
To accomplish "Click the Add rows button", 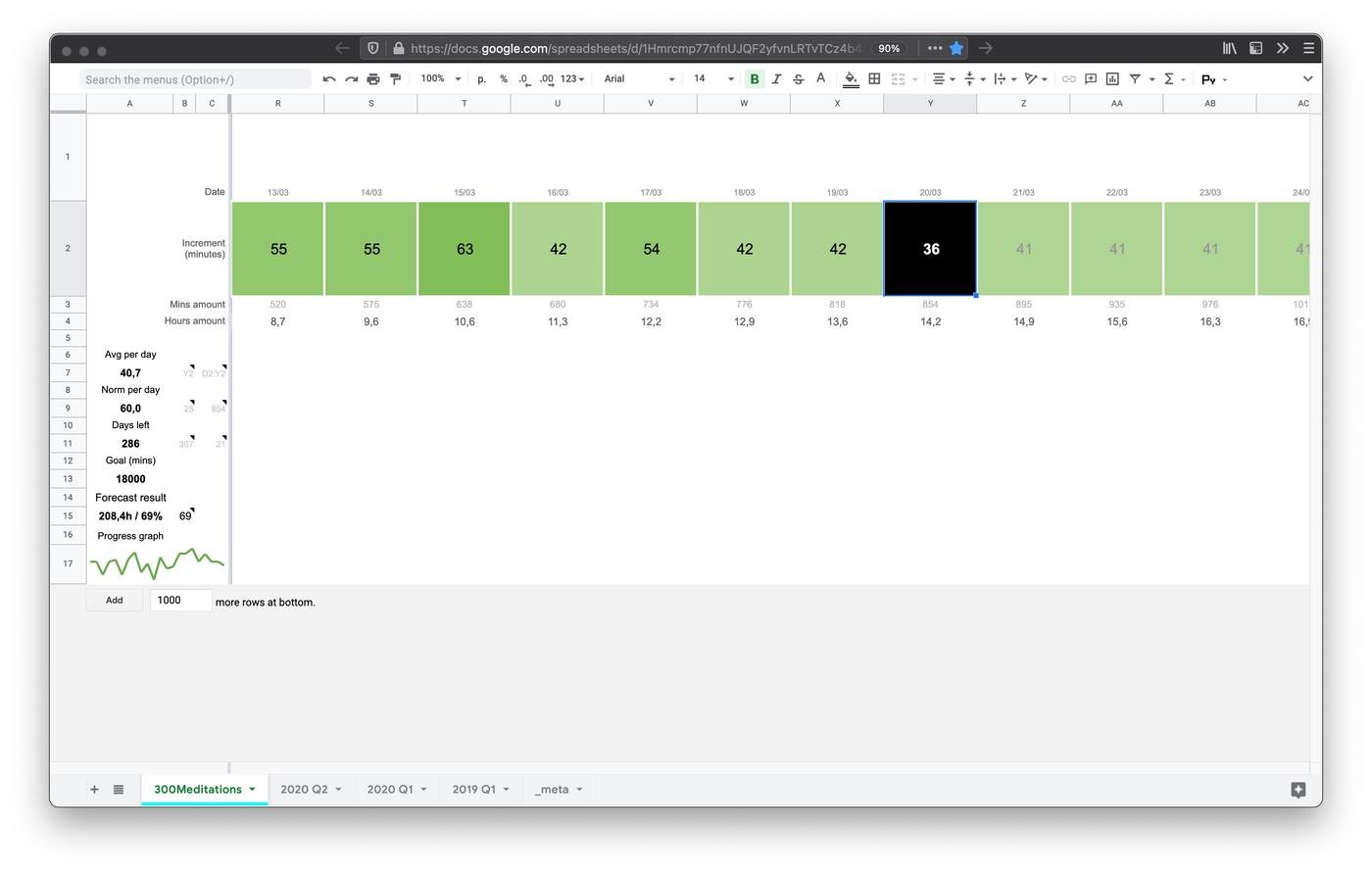I will pyautogui.click(x=115, y=601).
